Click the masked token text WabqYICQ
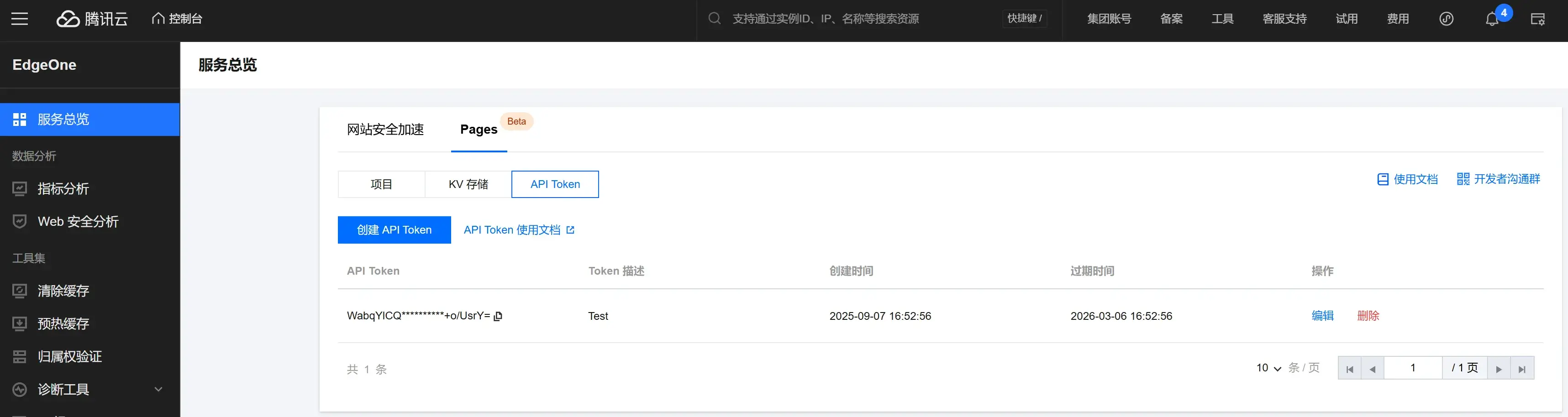This screenshot has width=1568, height=417. pos(418,315)
